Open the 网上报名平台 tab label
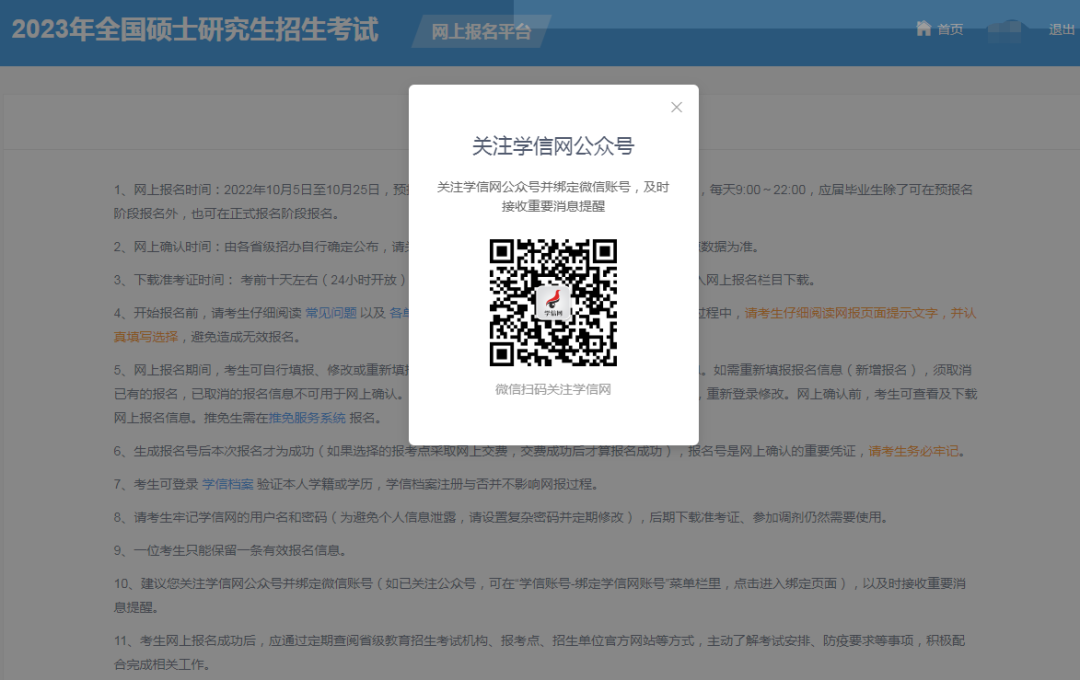Screen dimensions: 1080x680 coord(481,32)
